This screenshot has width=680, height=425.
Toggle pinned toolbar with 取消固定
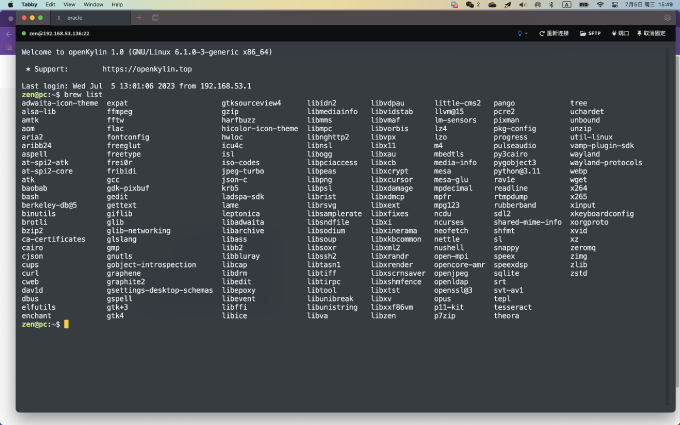click(x=651, y=33)
